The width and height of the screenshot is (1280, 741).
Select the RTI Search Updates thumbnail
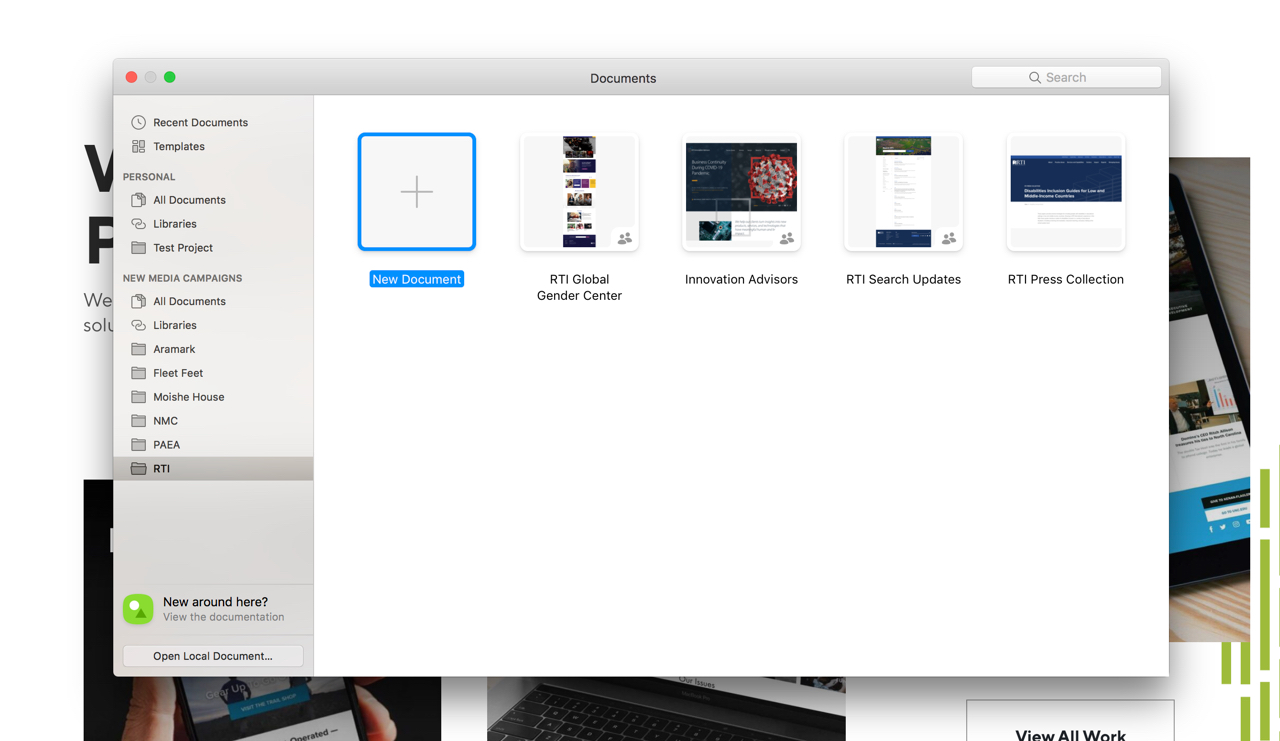click(x=903, y=192)
